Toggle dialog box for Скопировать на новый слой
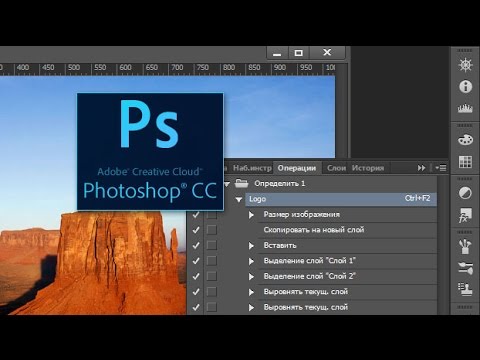The width and height of the screenshot is (480, 360). tap(212, 230)
